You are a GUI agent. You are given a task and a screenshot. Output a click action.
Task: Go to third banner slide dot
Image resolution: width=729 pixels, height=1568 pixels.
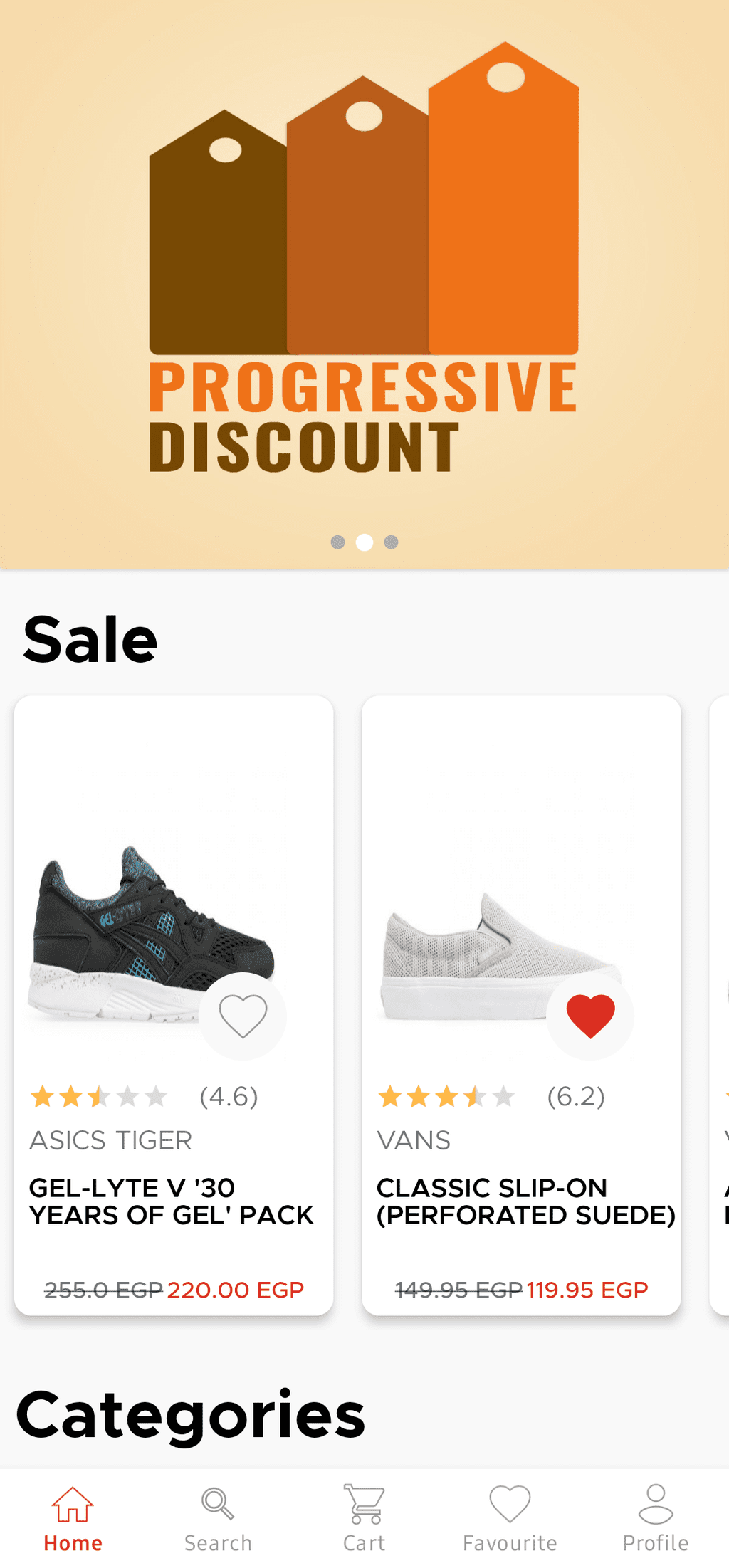tap(391, 542)
